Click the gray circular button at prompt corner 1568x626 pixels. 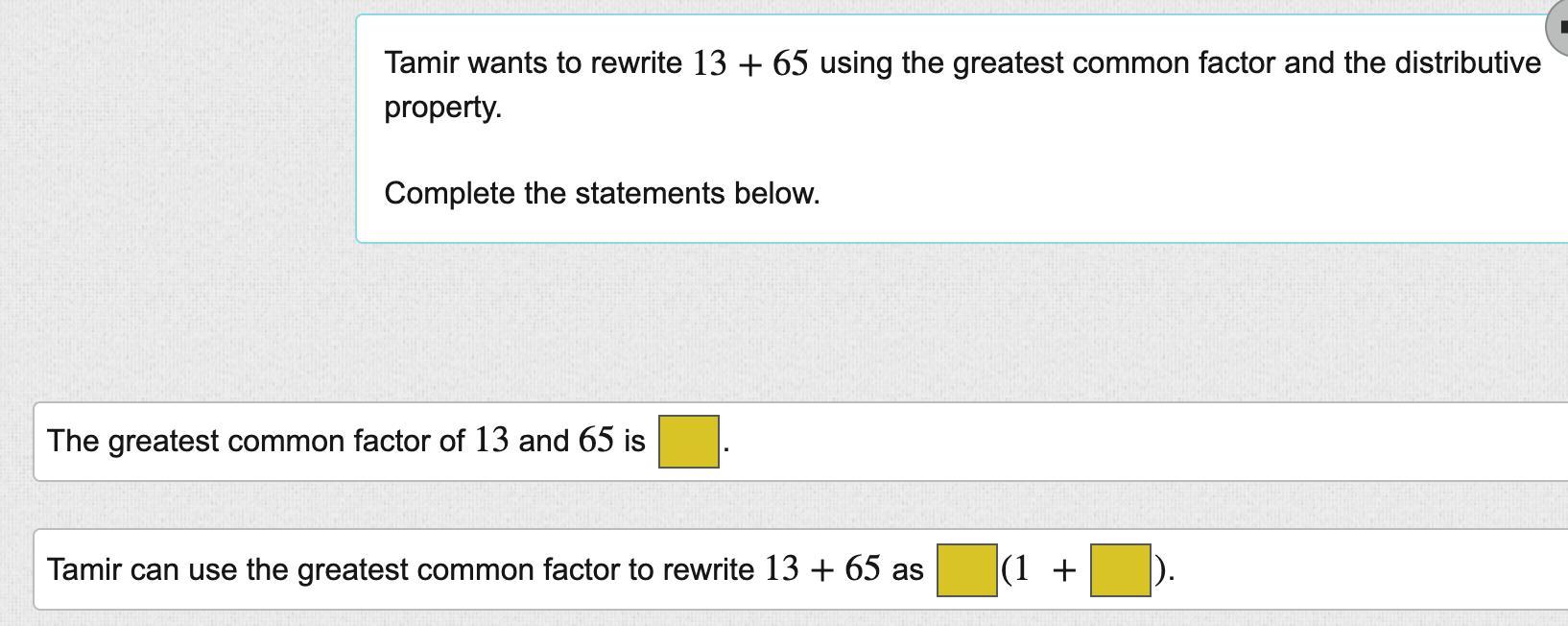coord(1558,28)
